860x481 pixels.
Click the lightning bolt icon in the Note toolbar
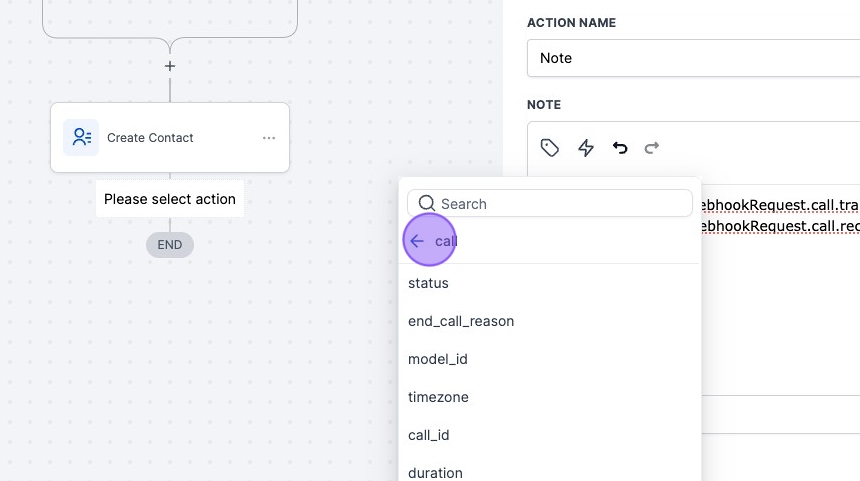pos(586,148)
